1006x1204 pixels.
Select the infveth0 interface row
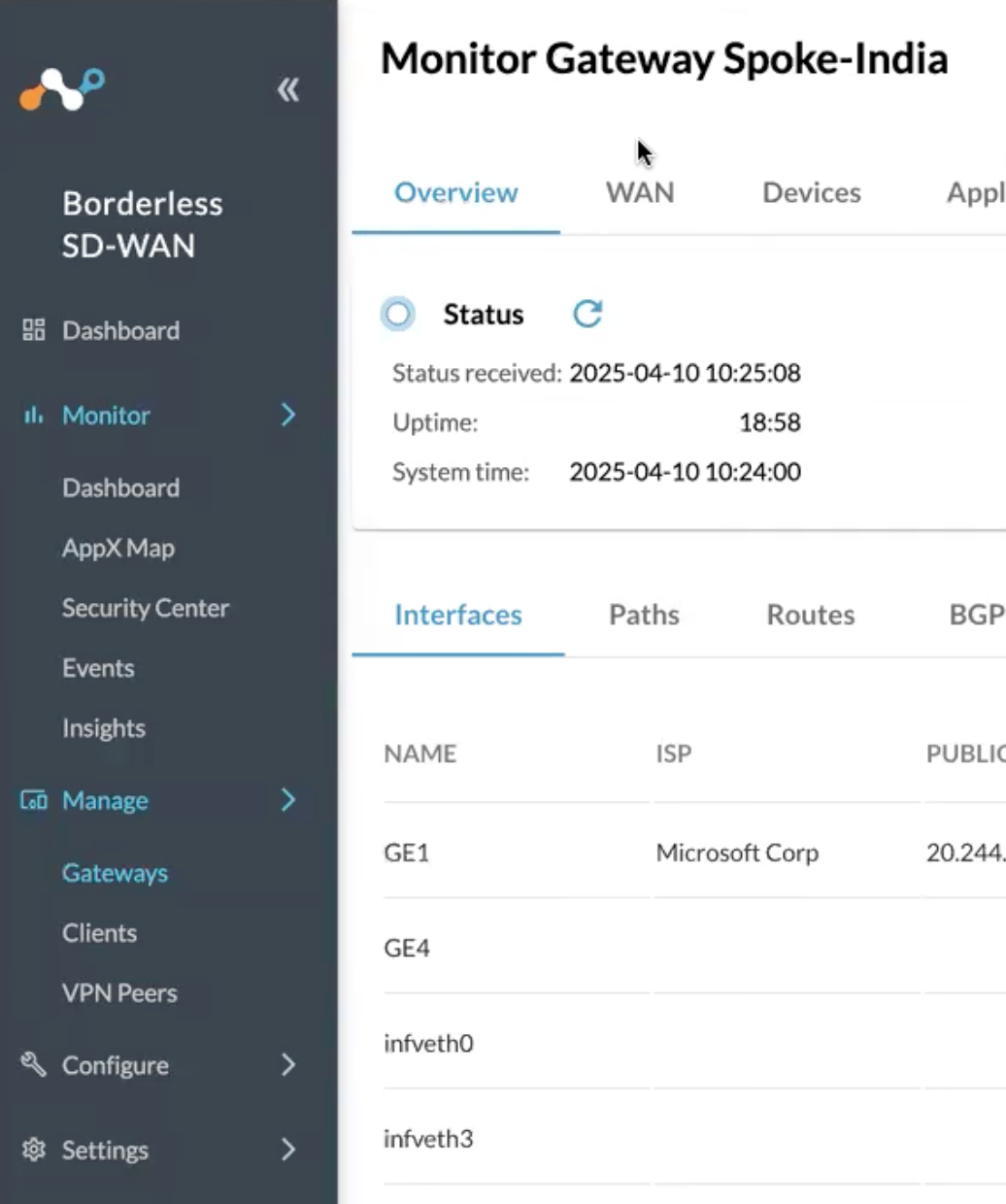coord(694,1043)
